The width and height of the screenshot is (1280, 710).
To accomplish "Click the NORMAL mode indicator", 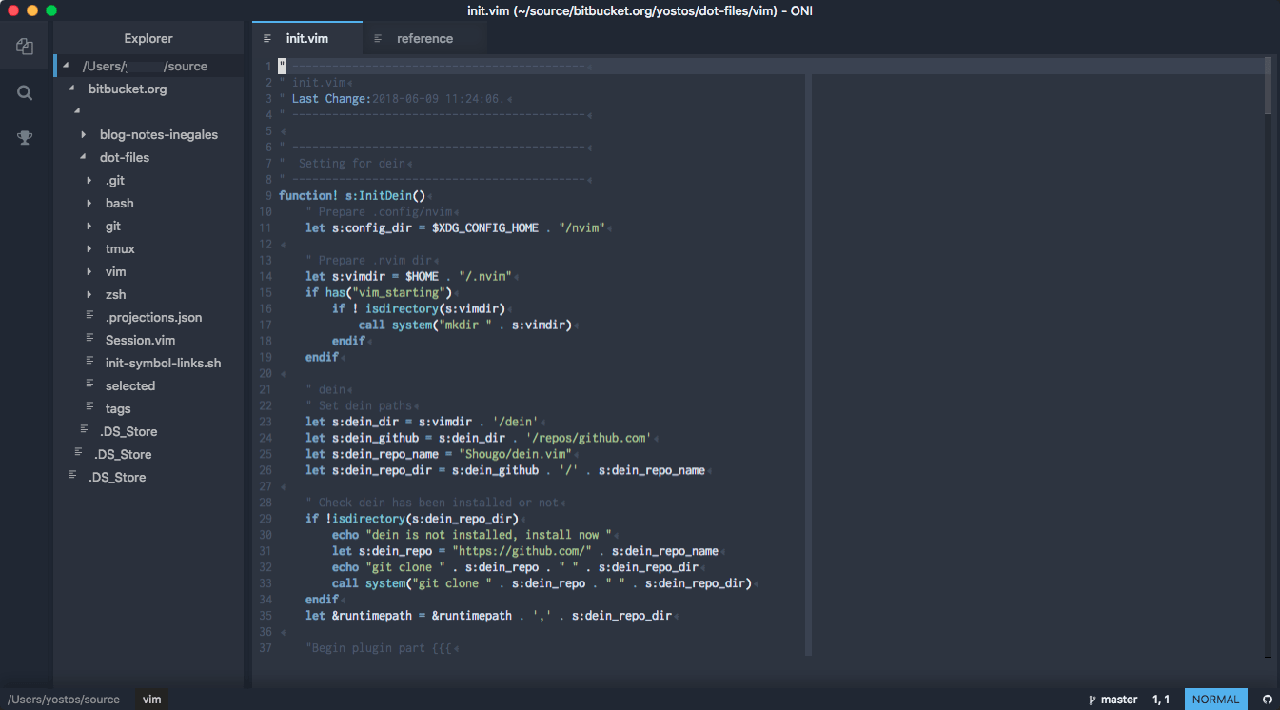I will point(1215,700).
